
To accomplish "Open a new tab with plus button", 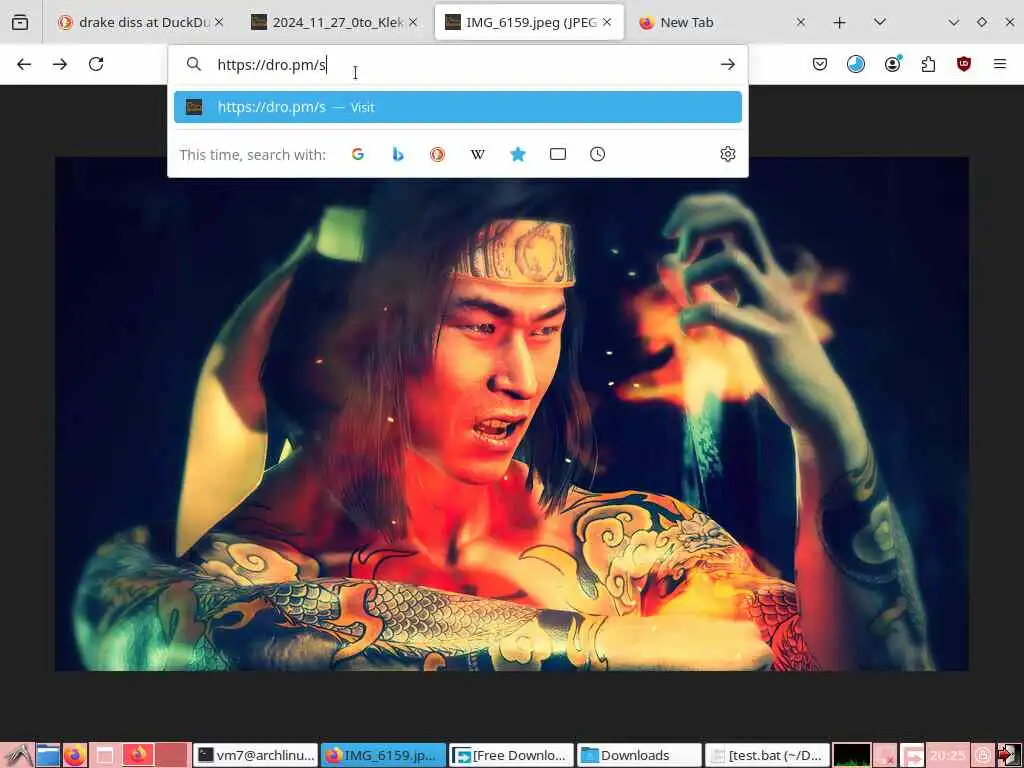I will point(840,22).
